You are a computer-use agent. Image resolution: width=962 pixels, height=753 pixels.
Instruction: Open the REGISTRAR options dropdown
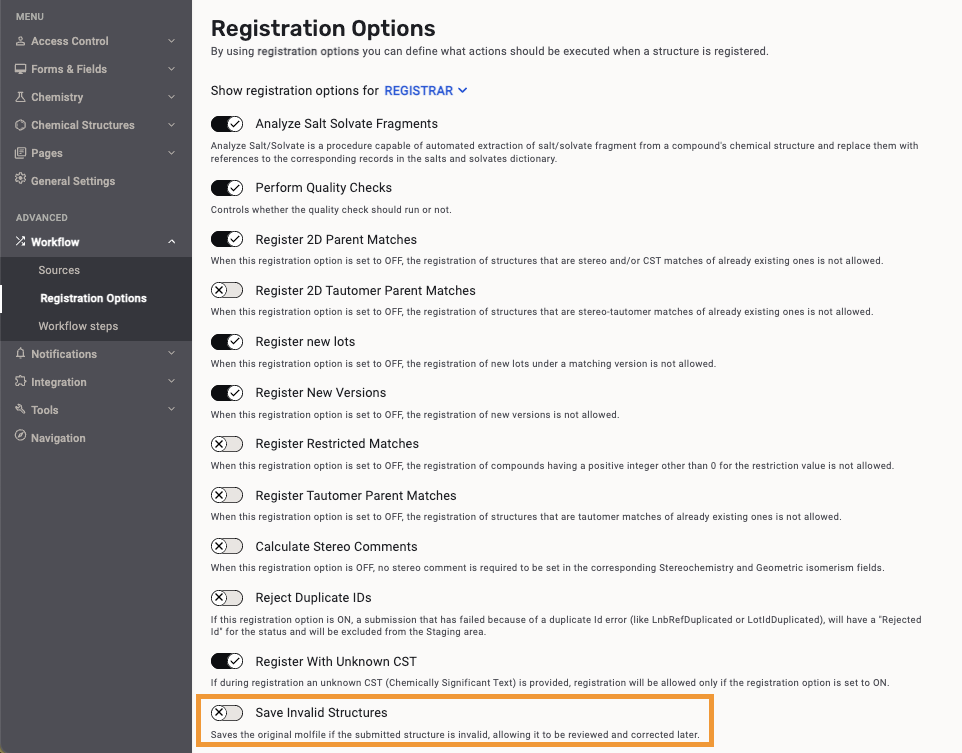(426, 91)
